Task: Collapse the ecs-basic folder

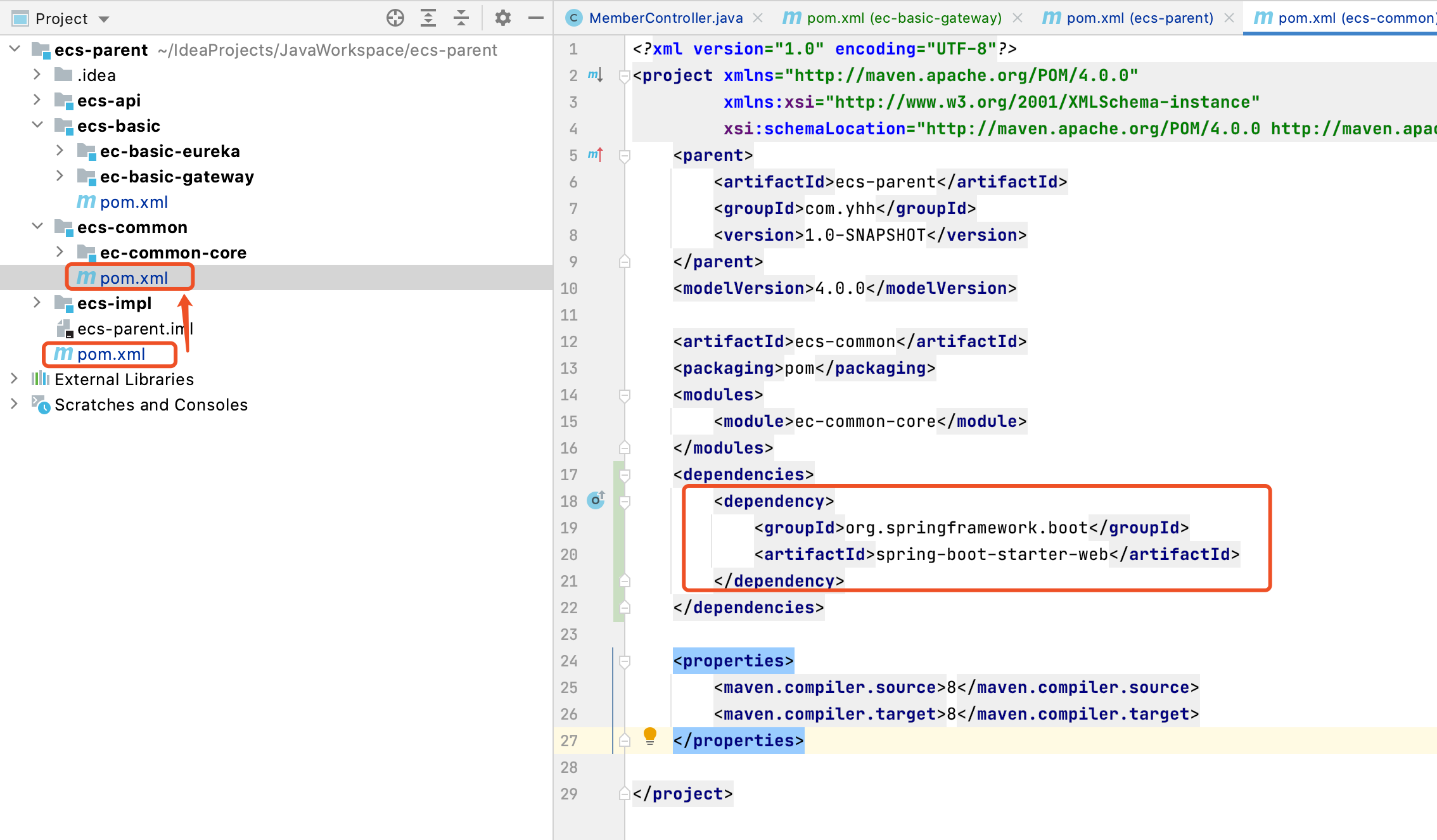Action: point(37,125)
